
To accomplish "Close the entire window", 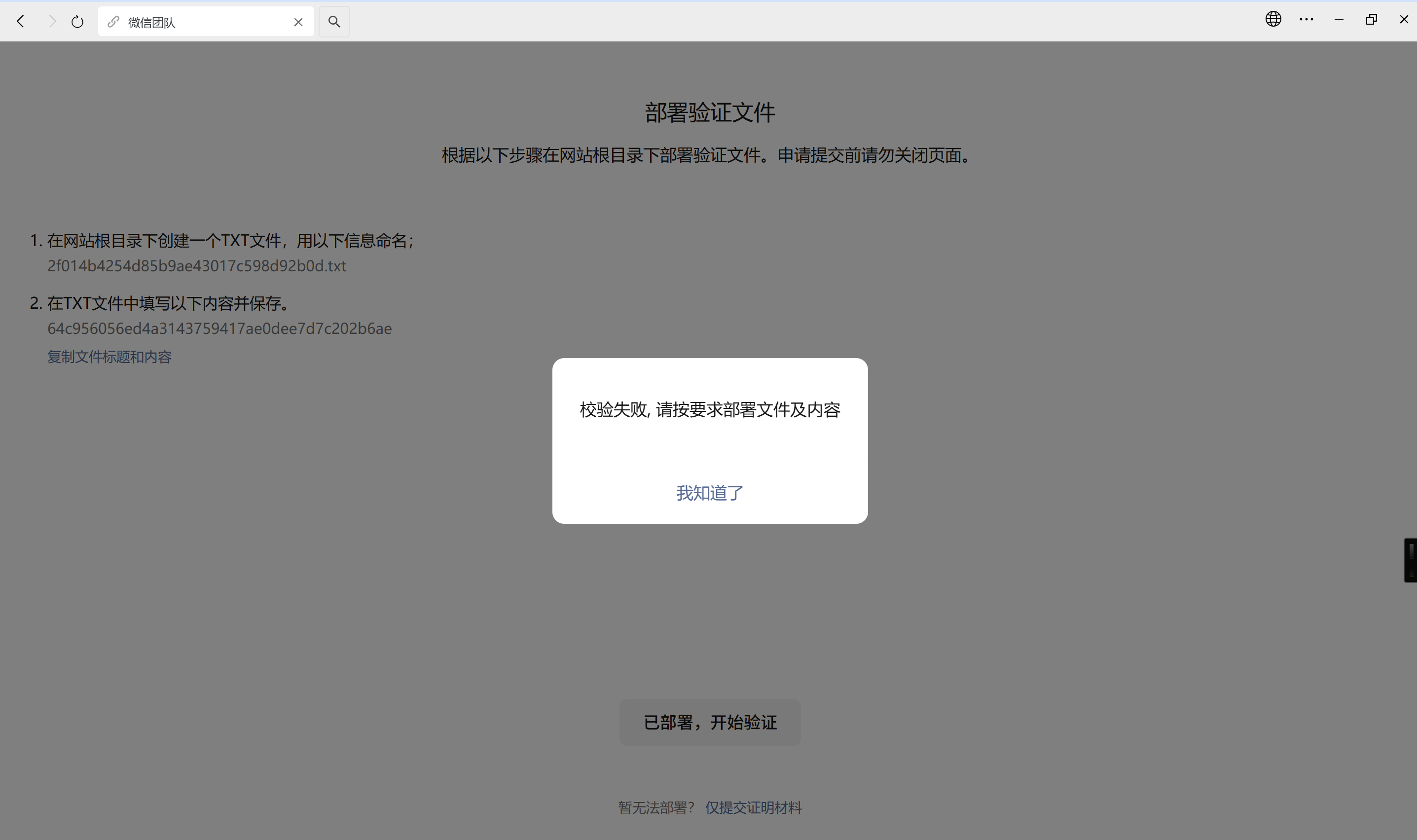I will pos(1403,19).
